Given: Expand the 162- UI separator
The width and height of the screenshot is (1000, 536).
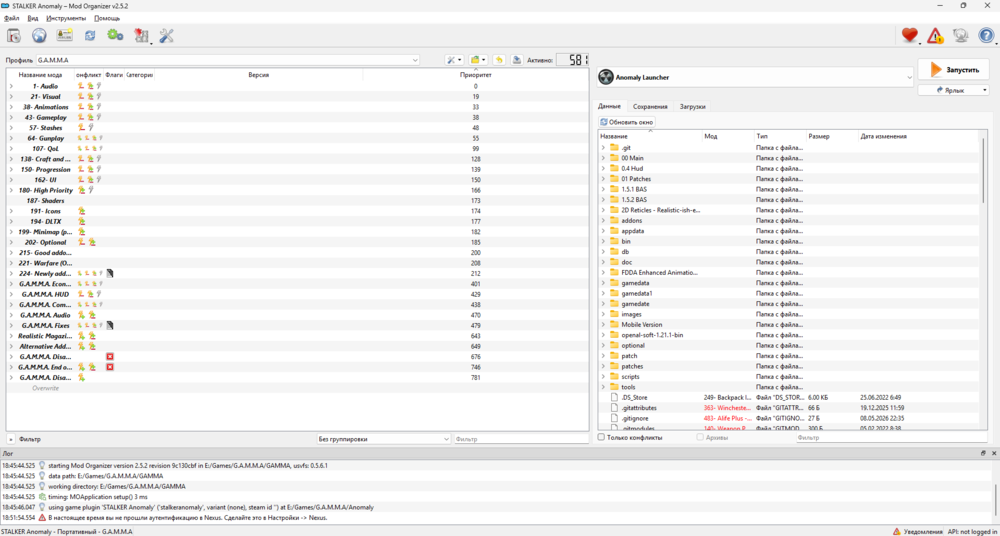Looking at the screenshot, I should click(11, 180).
